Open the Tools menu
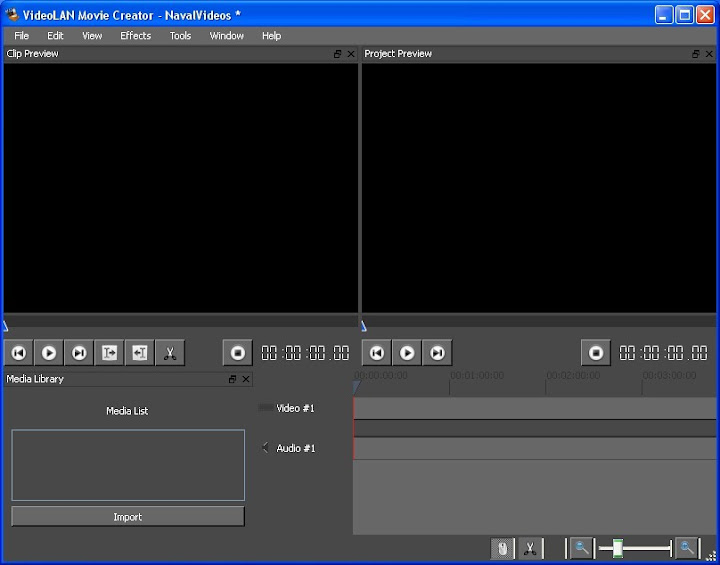Screen dimensions: 720x565 click(180, 36)
